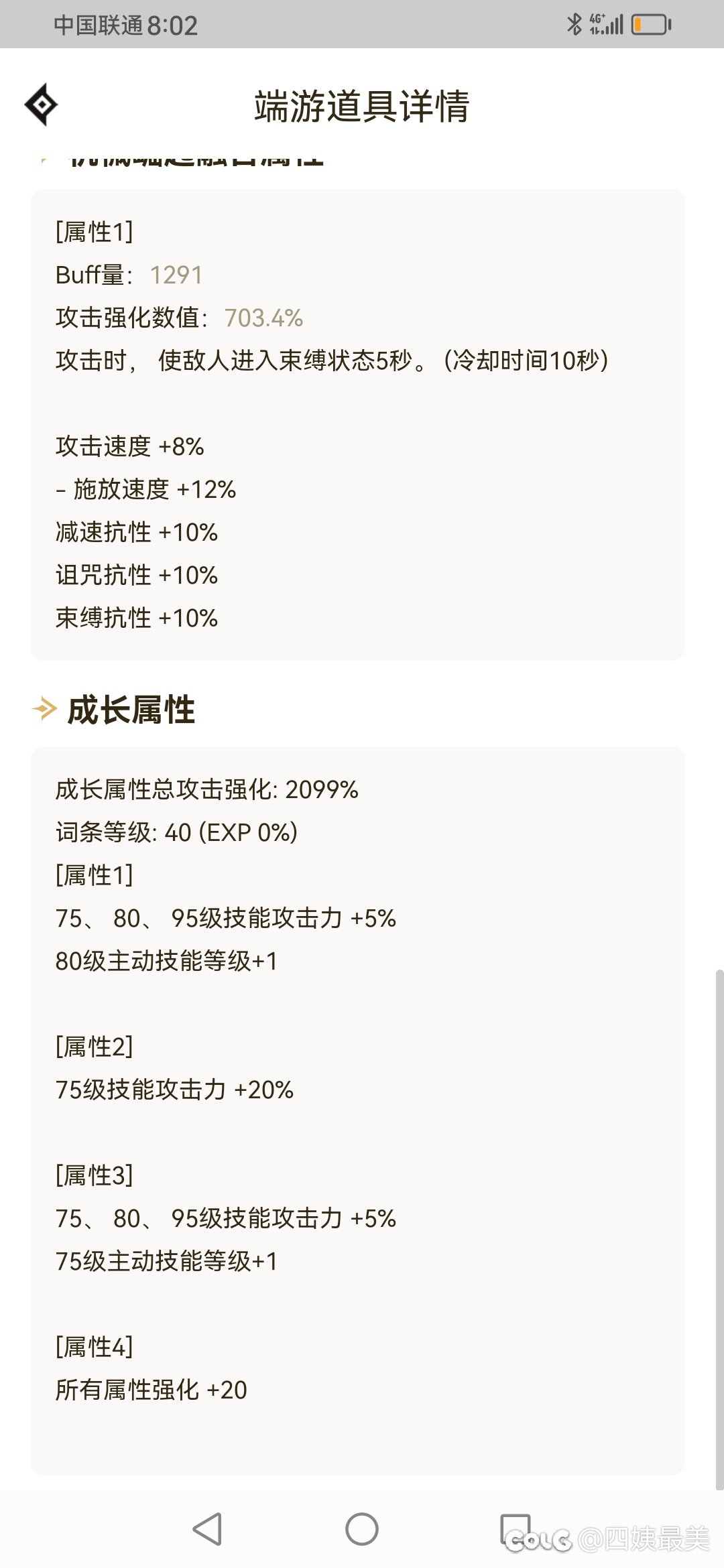This screenshot has width=724, height=1568.
Task: Tap the 75级技能攻击力 +20% entry
Action: point(175,1090)
